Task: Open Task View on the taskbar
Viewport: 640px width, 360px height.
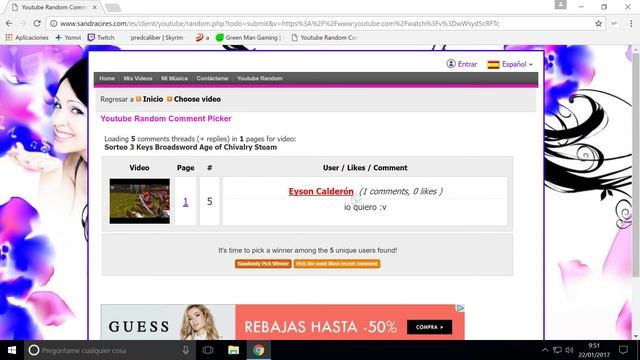Action: 208,350
